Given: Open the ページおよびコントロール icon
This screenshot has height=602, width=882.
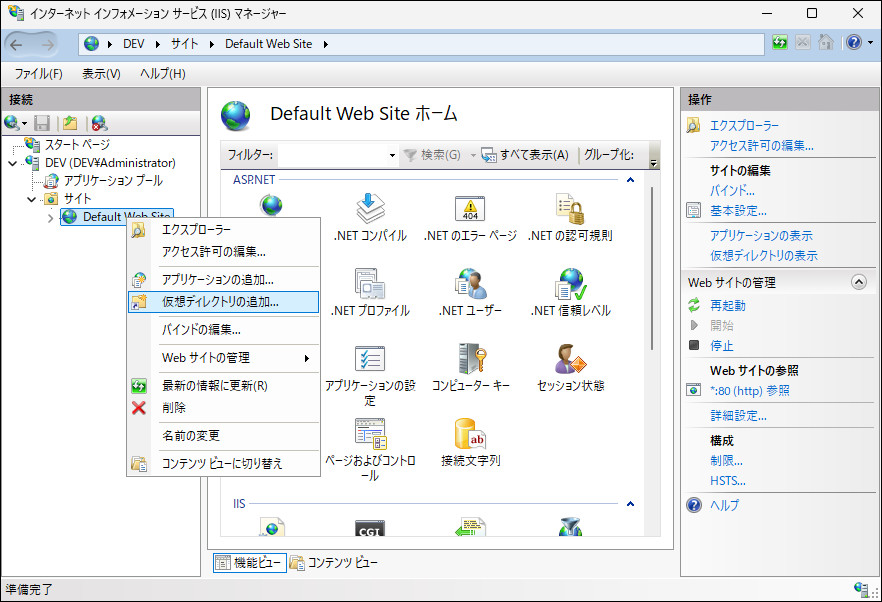Looking at the screenshot, I should (370, 450).
